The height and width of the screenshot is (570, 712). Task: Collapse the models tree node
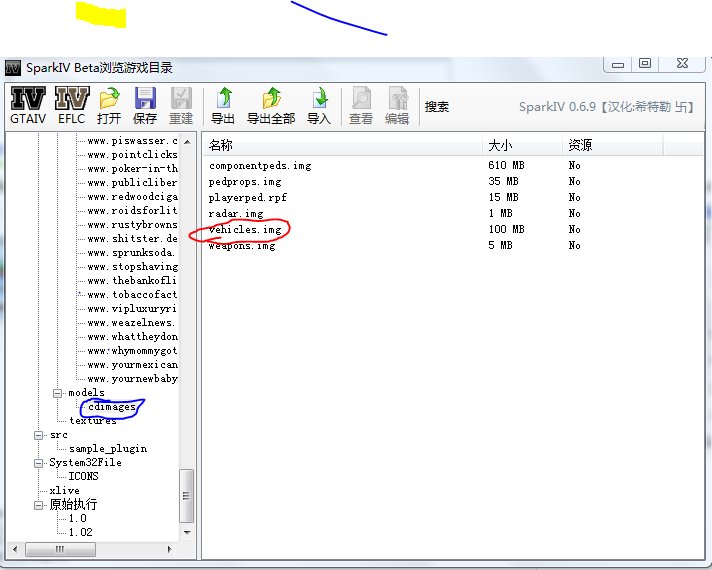click(56, 393)
